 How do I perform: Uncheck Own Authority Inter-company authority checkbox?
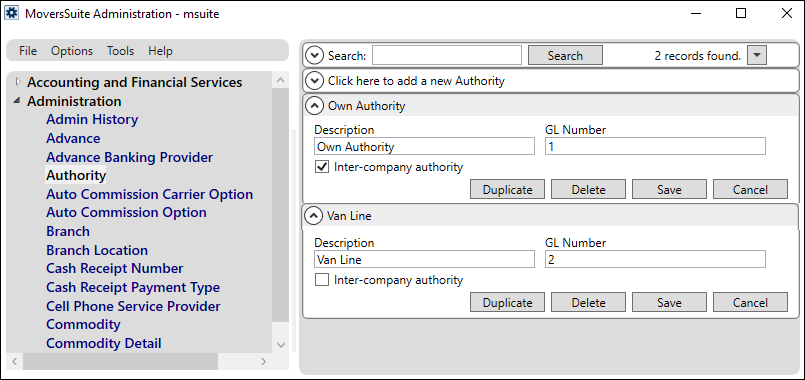[322, 167]
